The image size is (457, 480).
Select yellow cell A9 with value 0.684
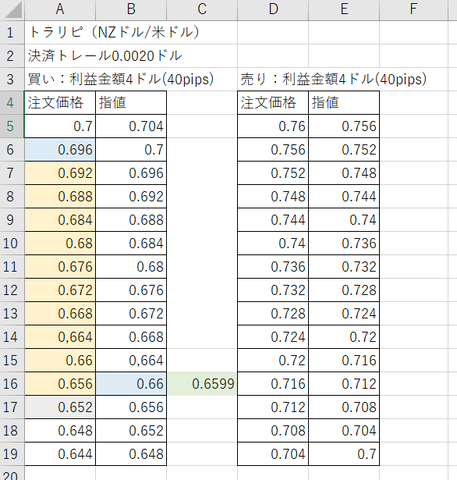60,220
